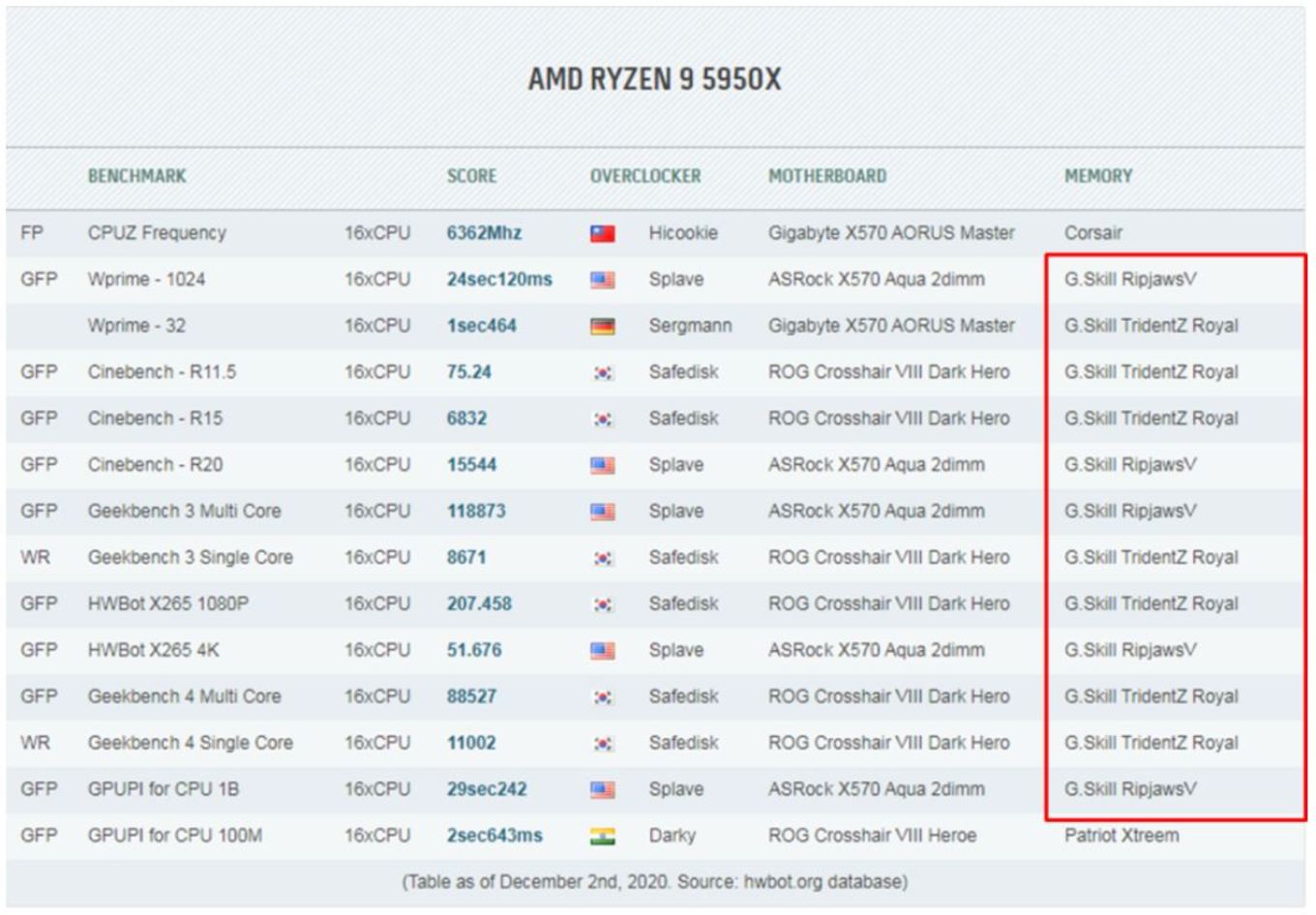Select GPUPI for CPU 100M benchmark name
The height and width of the screenshot is (915, 1316).
pos(174,837)
